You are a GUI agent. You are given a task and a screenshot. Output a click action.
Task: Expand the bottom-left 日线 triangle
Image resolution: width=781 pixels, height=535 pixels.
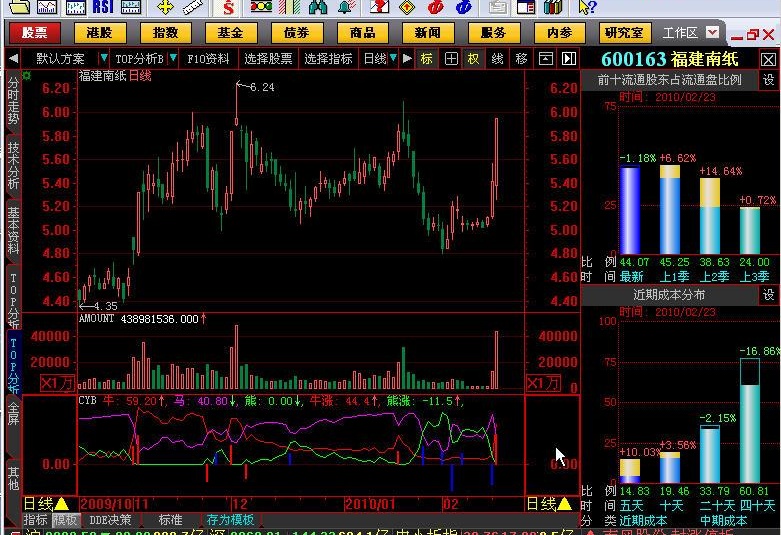62,504
